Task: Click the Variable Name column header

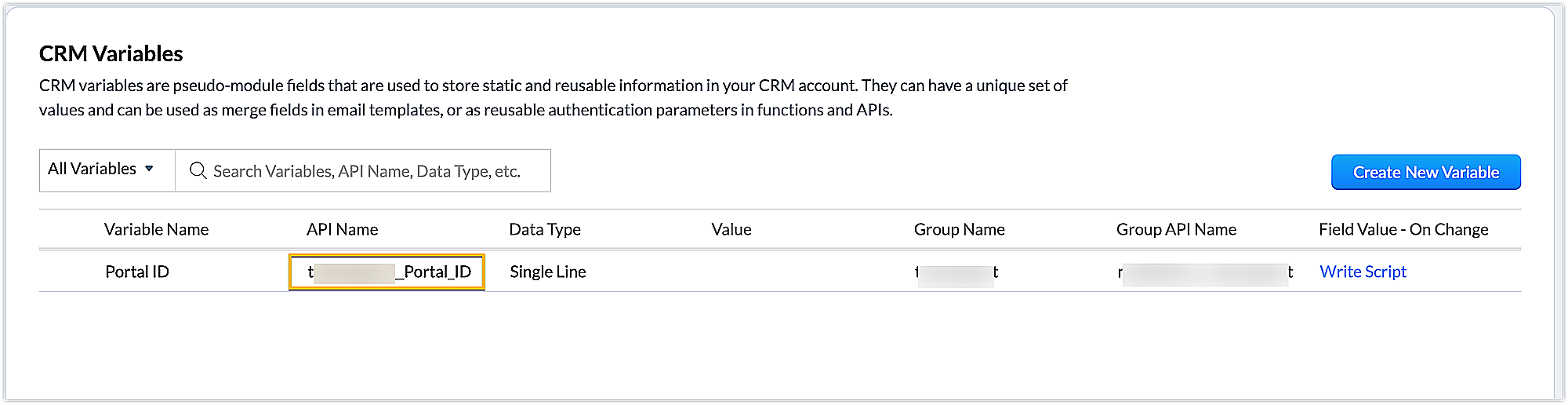Action: [156, 229]
